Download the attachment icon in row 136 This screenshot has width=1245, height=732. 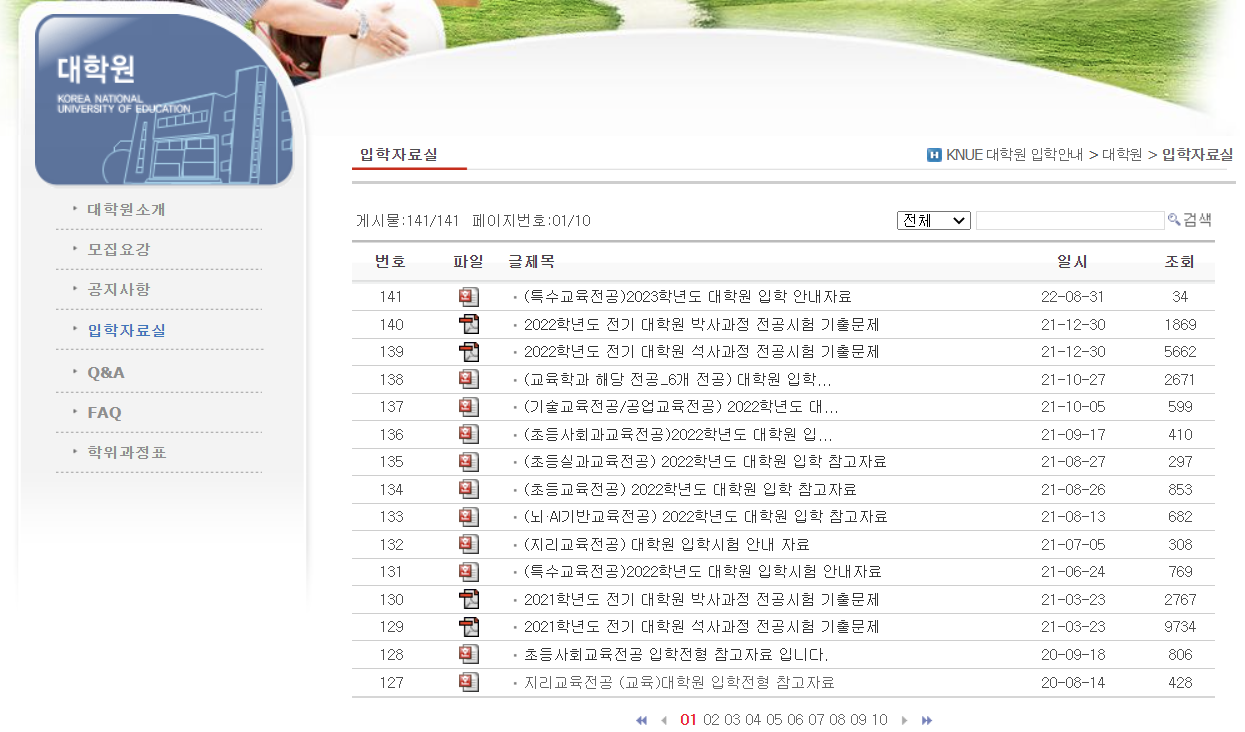click(468, 434)
